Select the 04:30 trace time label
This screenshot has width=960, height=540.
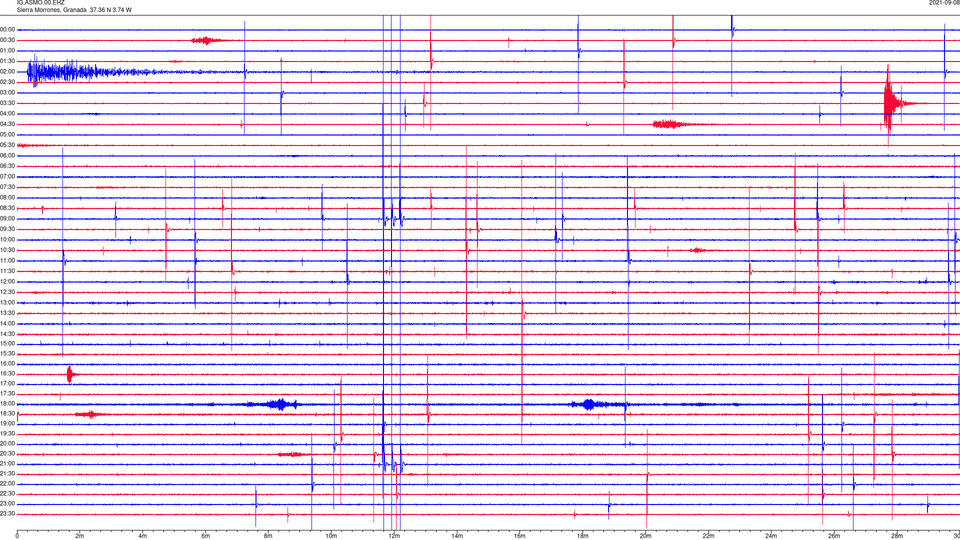[8, 124]
